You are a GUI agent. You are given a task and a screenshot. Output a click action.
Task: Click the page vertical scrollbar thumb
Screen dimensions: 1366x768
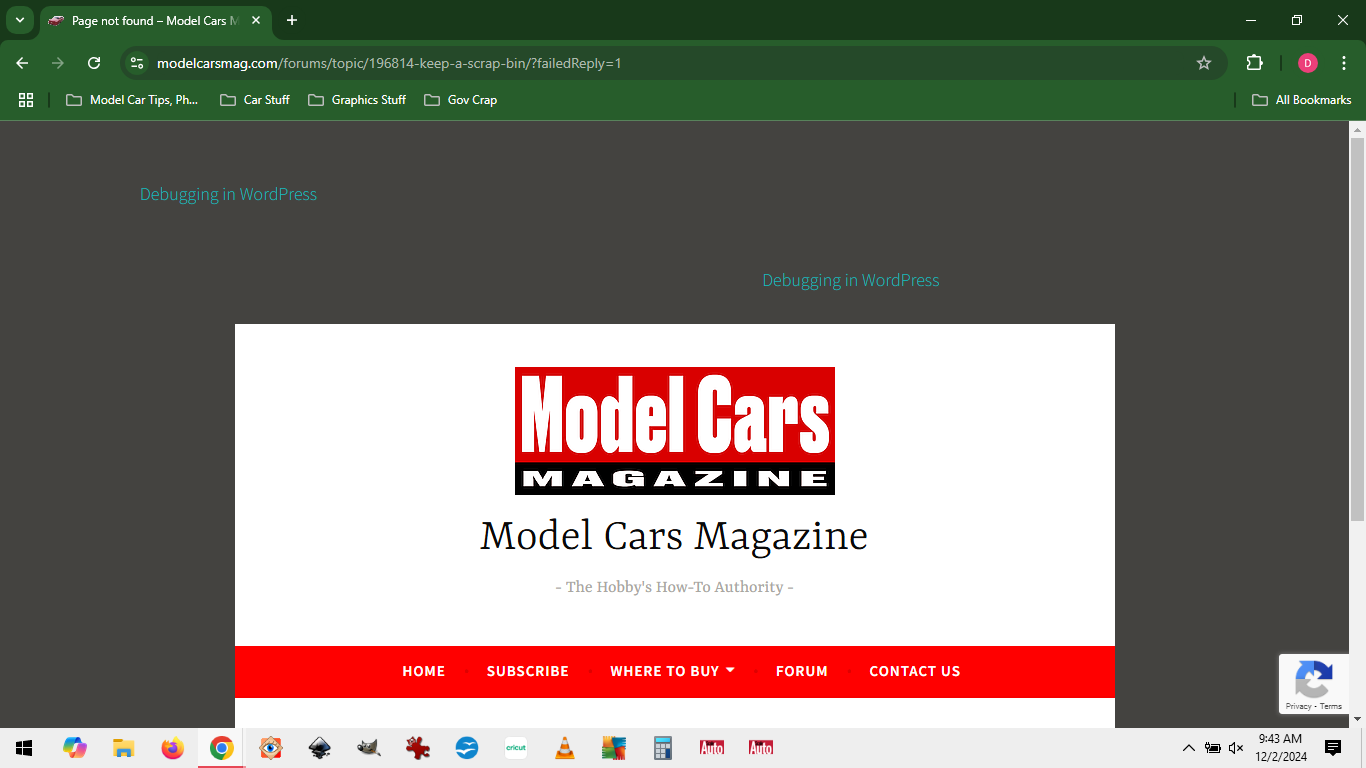1357,330
